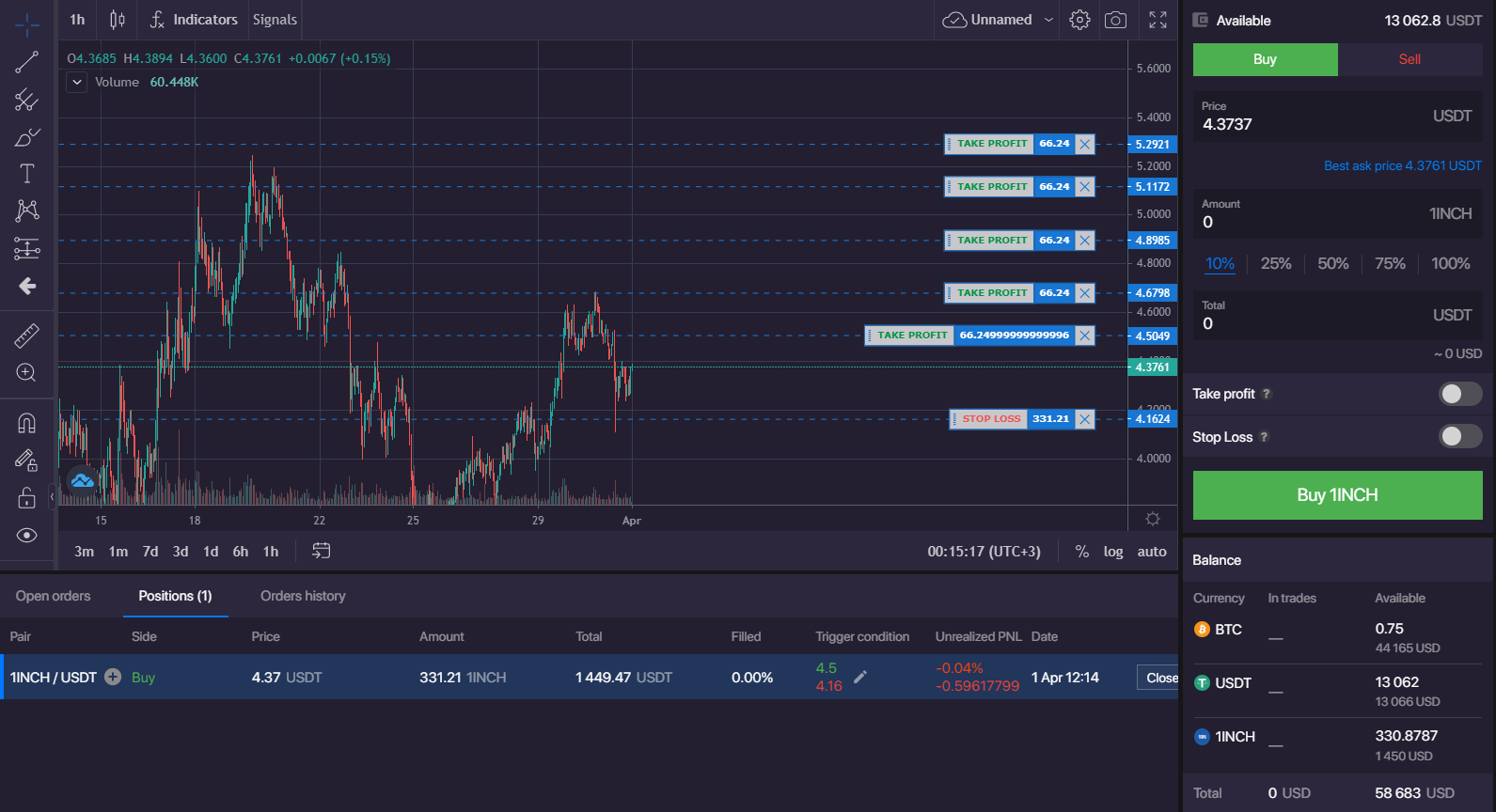The height and width of the screenshot is (812, 1496).
Task: Select the 6h date range
Action: (241, 552)
